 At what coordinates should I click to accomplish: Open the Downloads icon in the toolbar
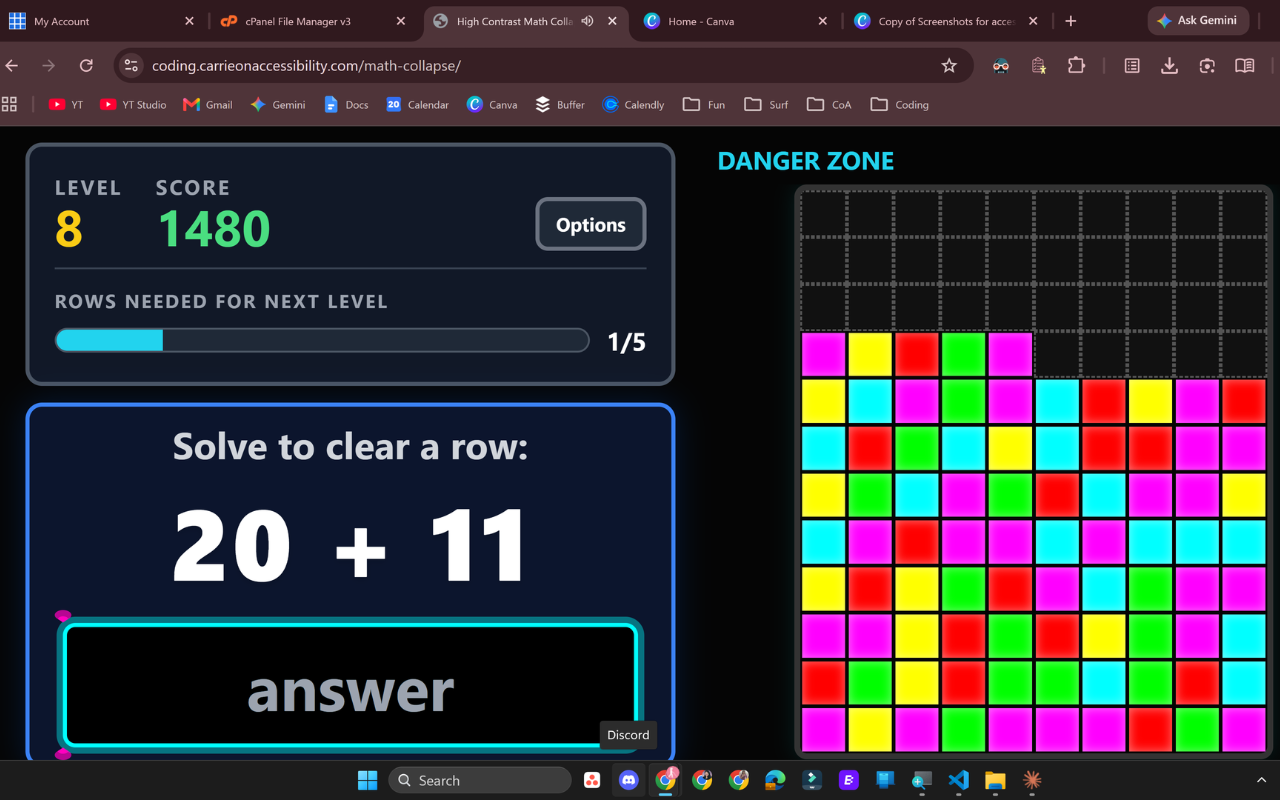click(1169, 66)
